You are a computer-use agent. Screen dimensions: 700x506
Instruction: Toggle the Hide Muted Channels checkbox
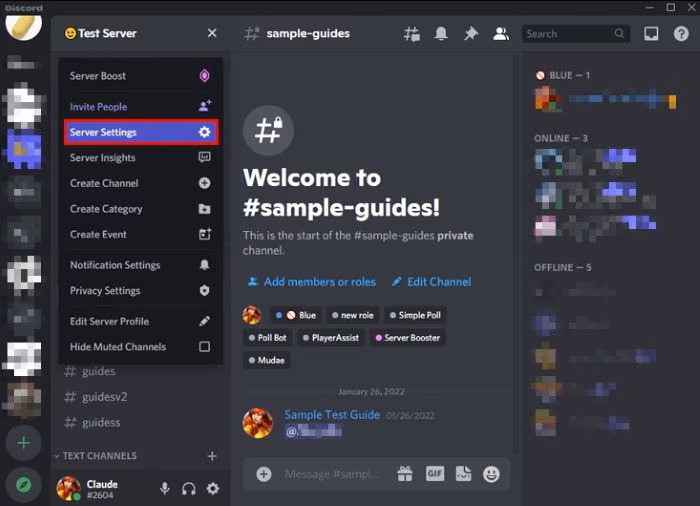tap(204, 347)
